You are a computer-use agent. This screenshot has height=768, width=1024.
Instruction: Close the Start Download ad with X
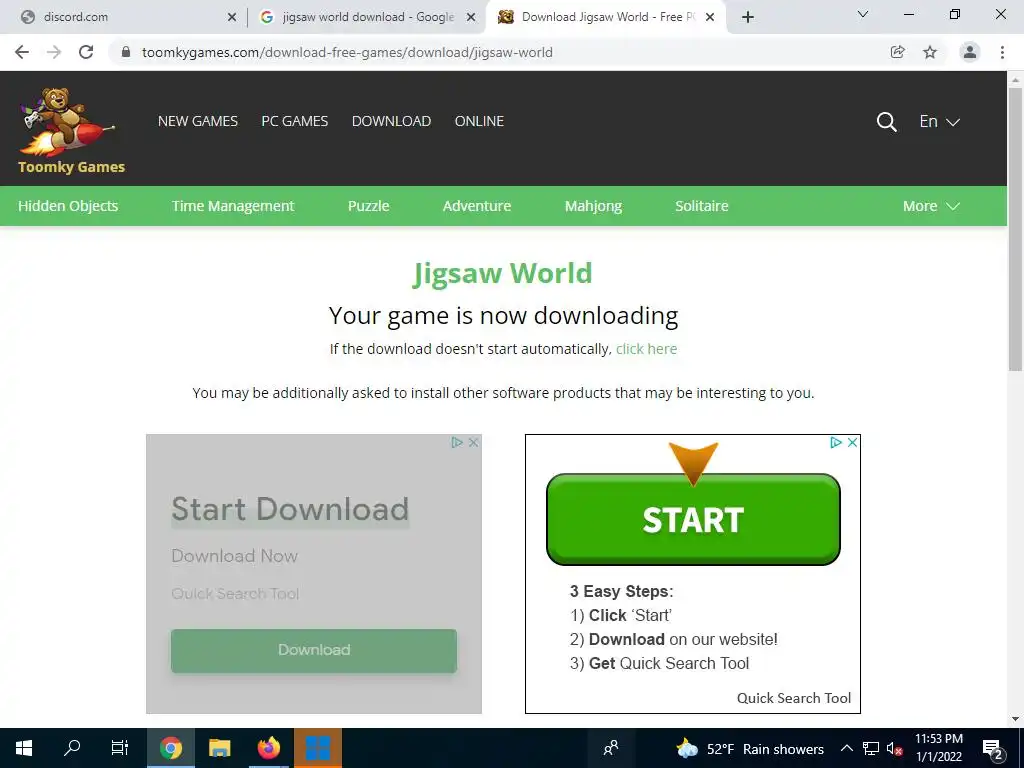(x=473, y=442)
